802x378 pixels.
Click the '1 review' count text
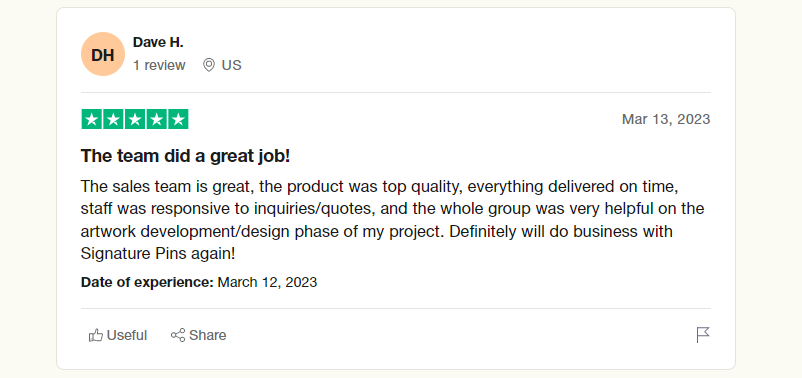[159, 65]
